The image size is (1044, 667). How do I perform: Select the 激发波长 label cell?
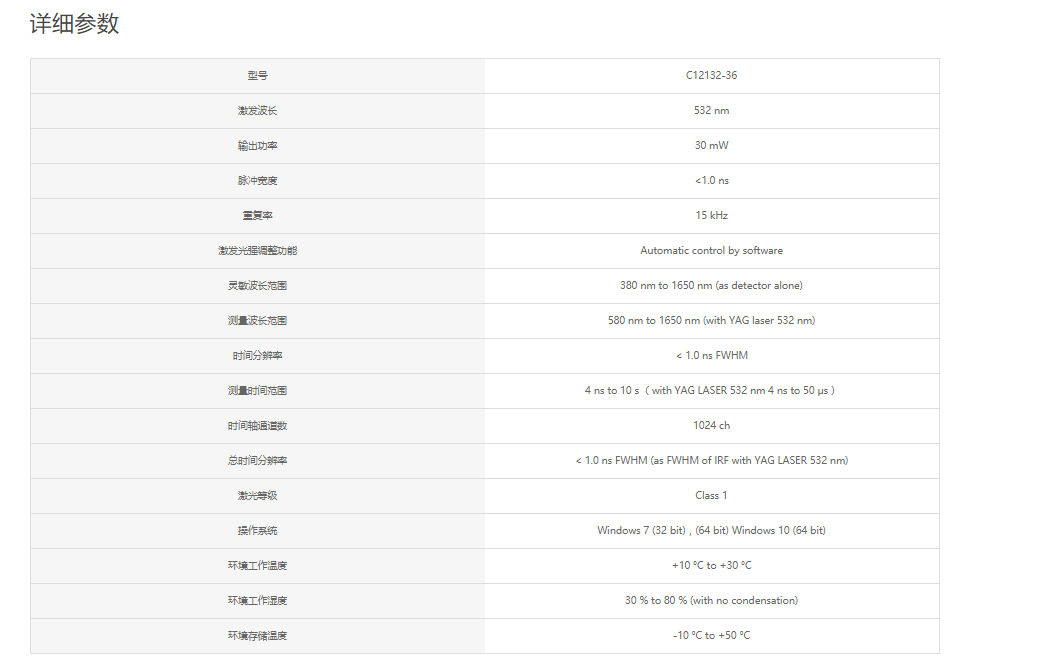tap(257, 111)
